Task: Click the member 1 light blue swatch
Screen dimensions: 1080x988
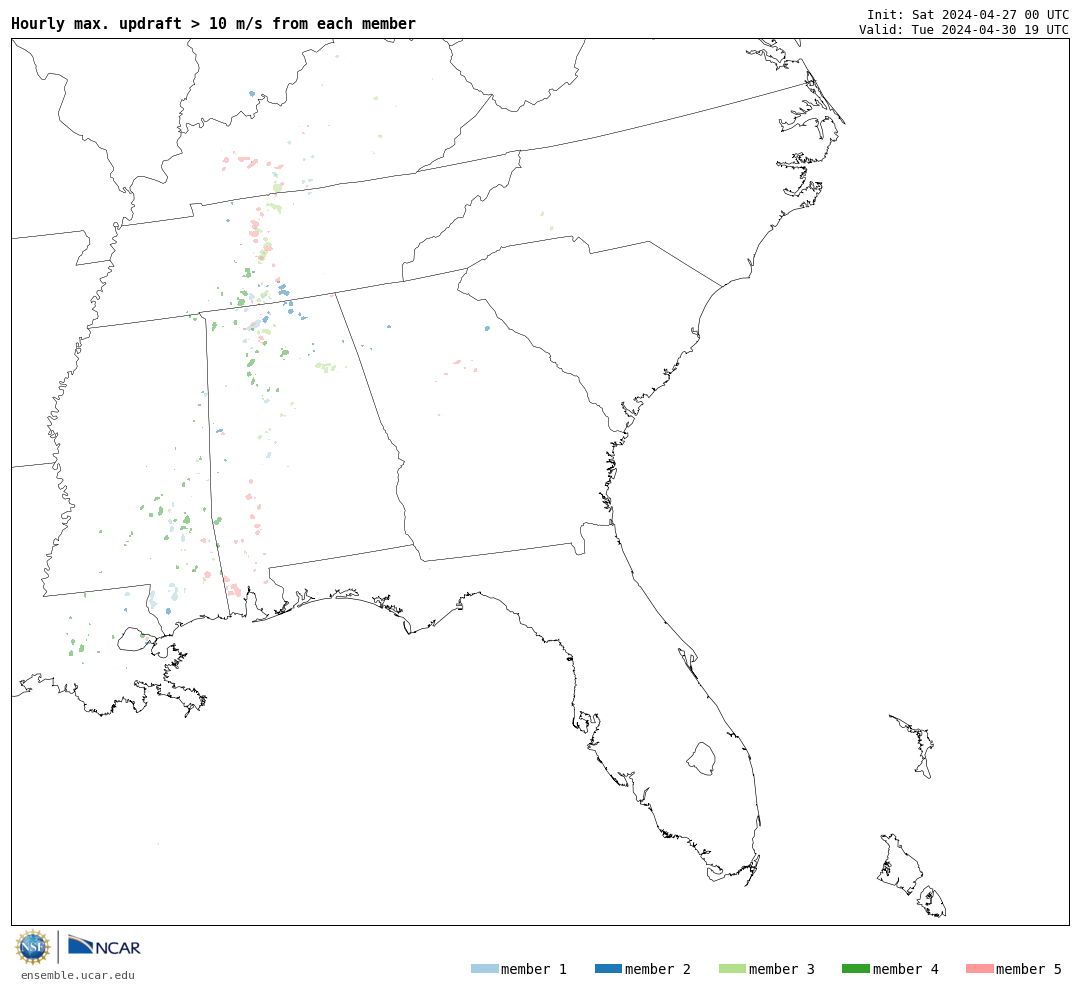Action: [484, 969]
